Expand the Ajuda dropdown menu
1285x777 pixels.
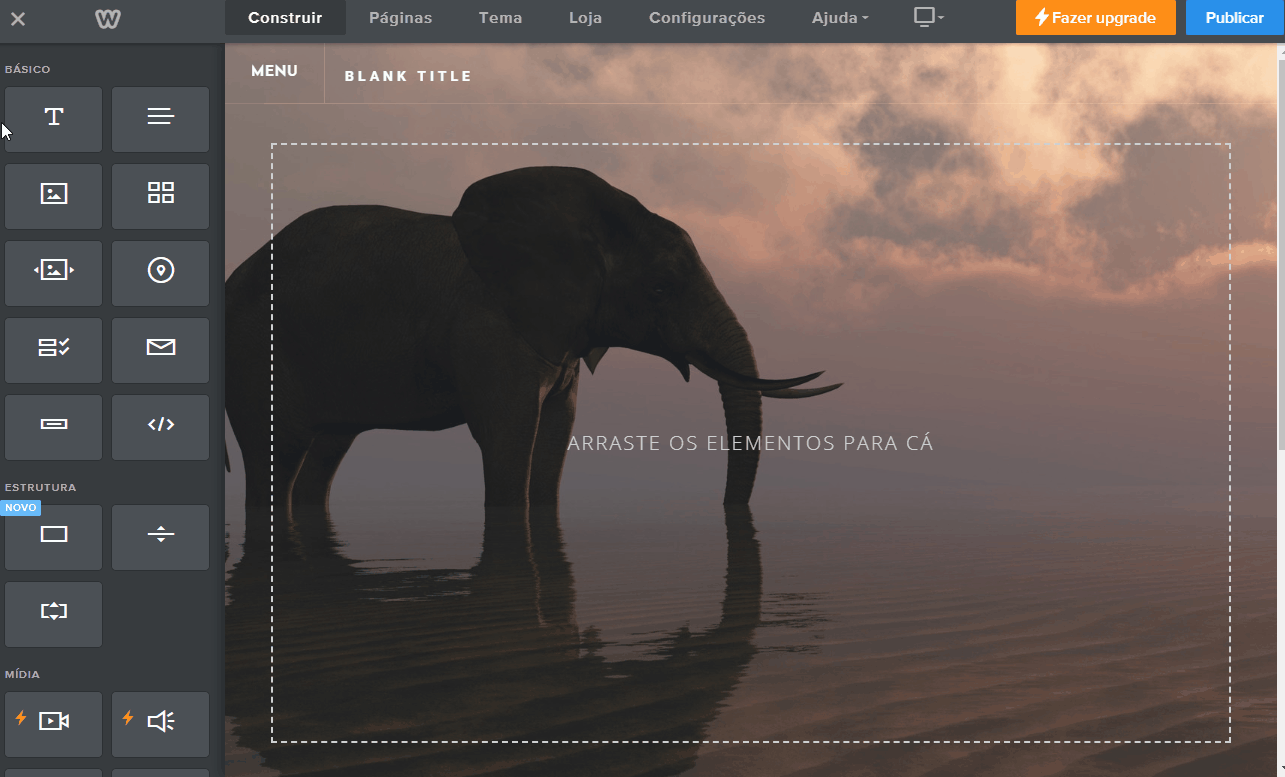click(839, 18)
